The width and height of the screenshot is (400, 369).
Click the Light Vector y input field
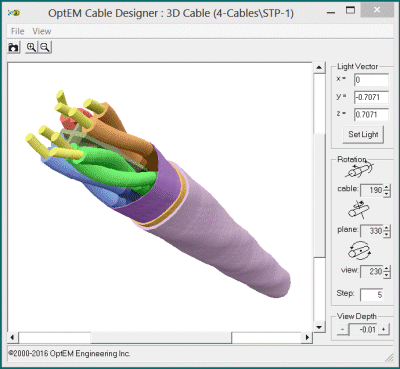click(x=371, y=97)
